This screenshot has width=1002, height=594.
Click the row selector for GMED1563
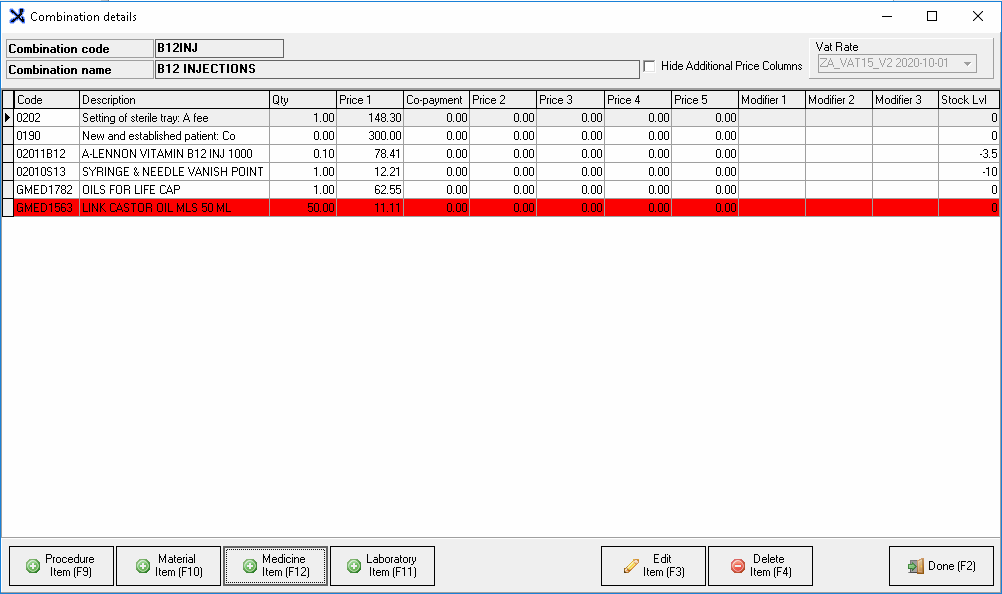8,208
